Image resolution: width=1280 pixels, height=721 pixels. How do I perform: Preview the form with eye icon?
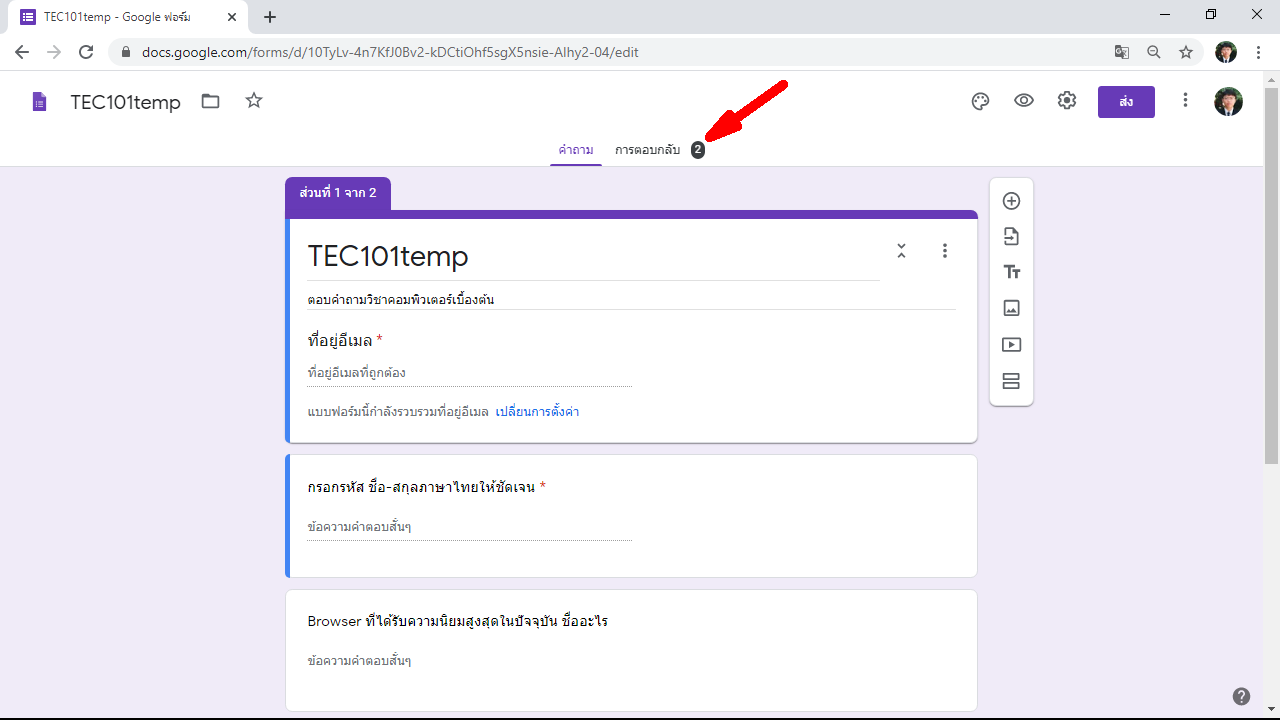[x=1023, y=101]
